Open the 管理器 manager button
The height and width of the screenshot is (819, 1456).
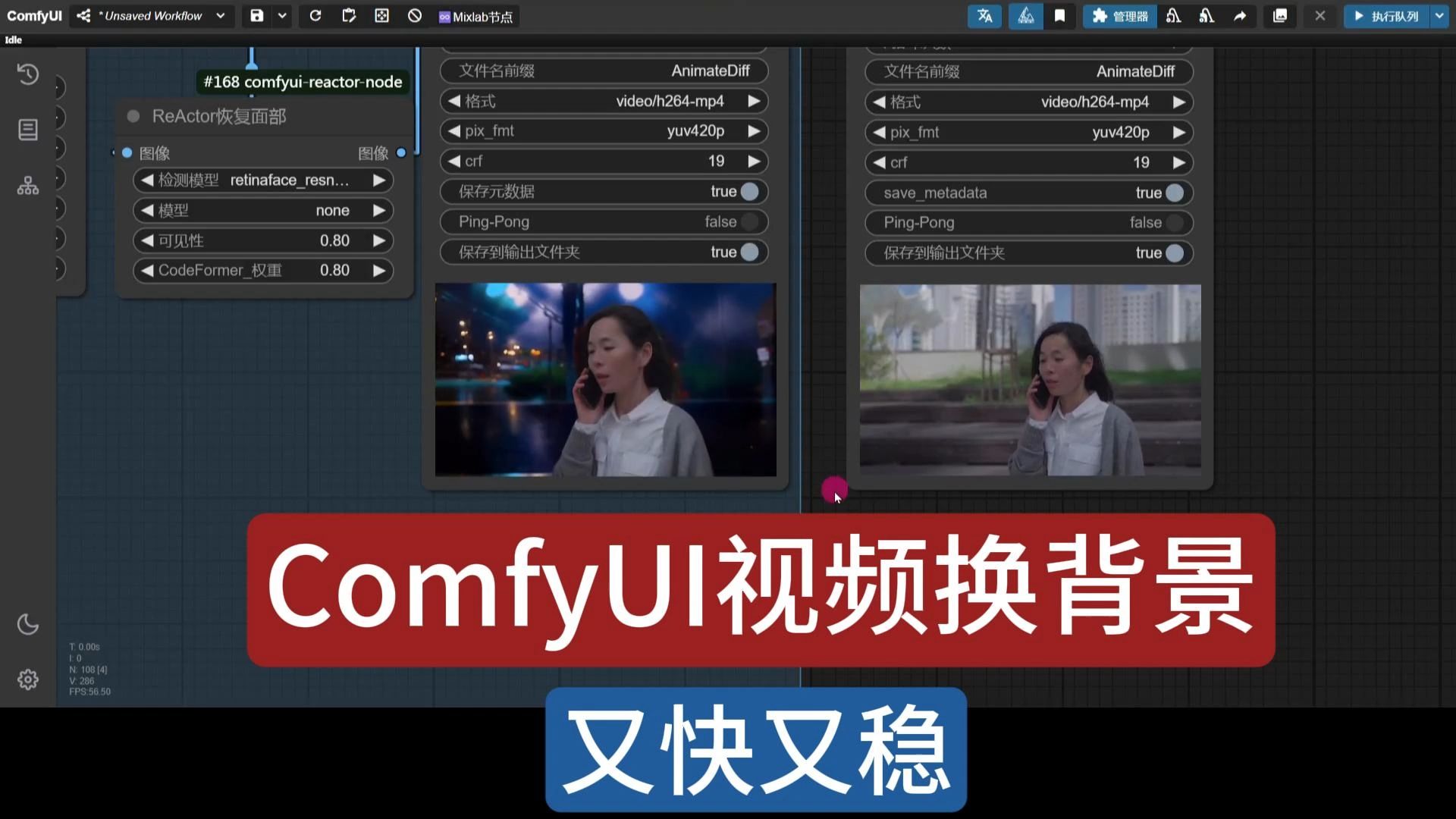click(x=1119, y=16)
